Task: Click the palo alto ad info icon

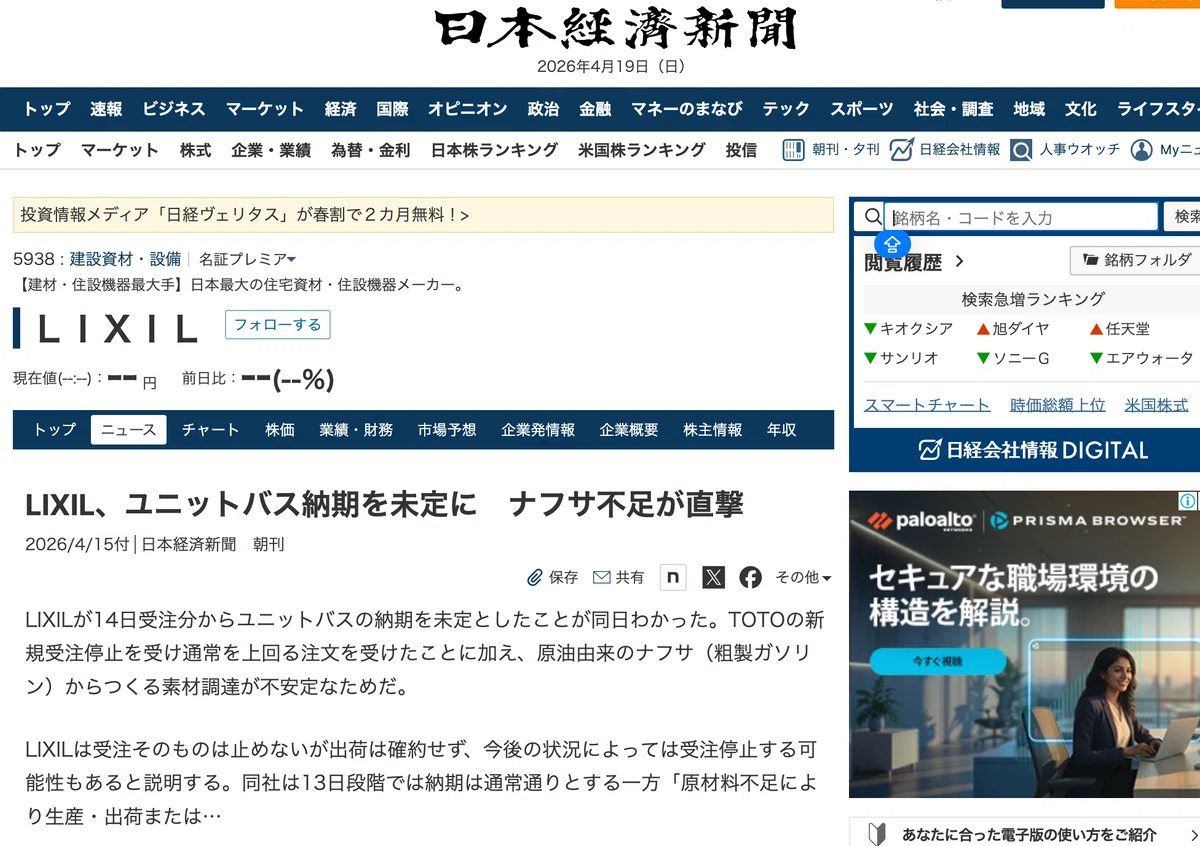Action: tap(1188, 500)
